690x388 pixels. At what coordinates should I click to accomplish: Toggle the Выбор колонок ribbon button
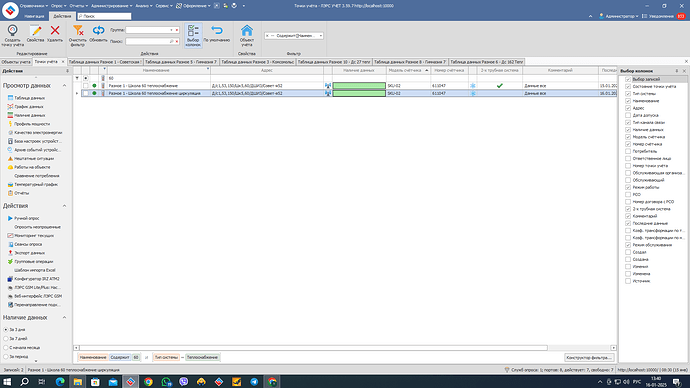pyautogui.click(x=193, y=35)
